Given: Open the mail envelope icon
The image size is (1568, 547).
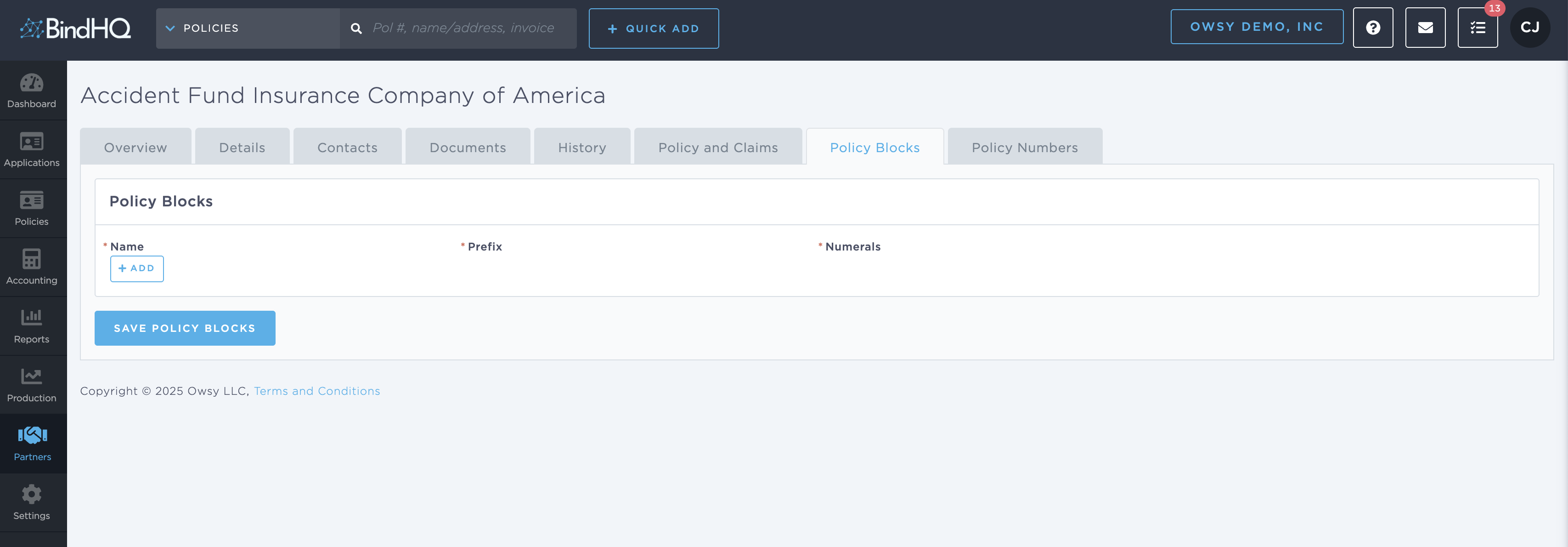Looking at the screenshot, I should 1425,28.
